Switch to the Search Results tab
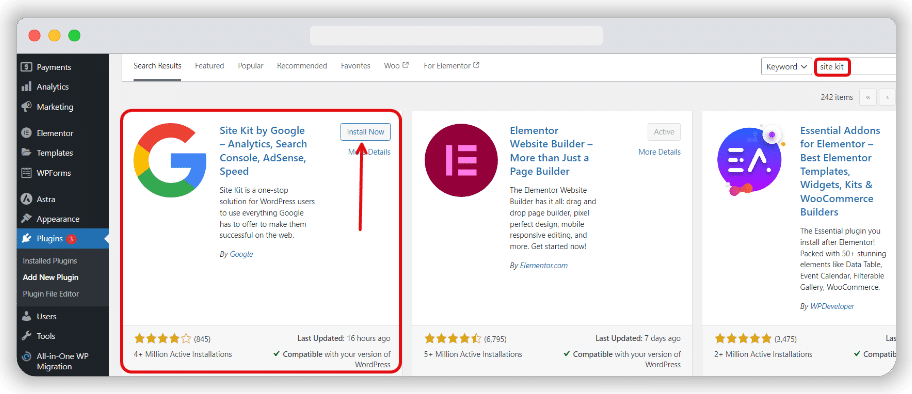The height and width of the screenshot is (394, 912). 157,66
